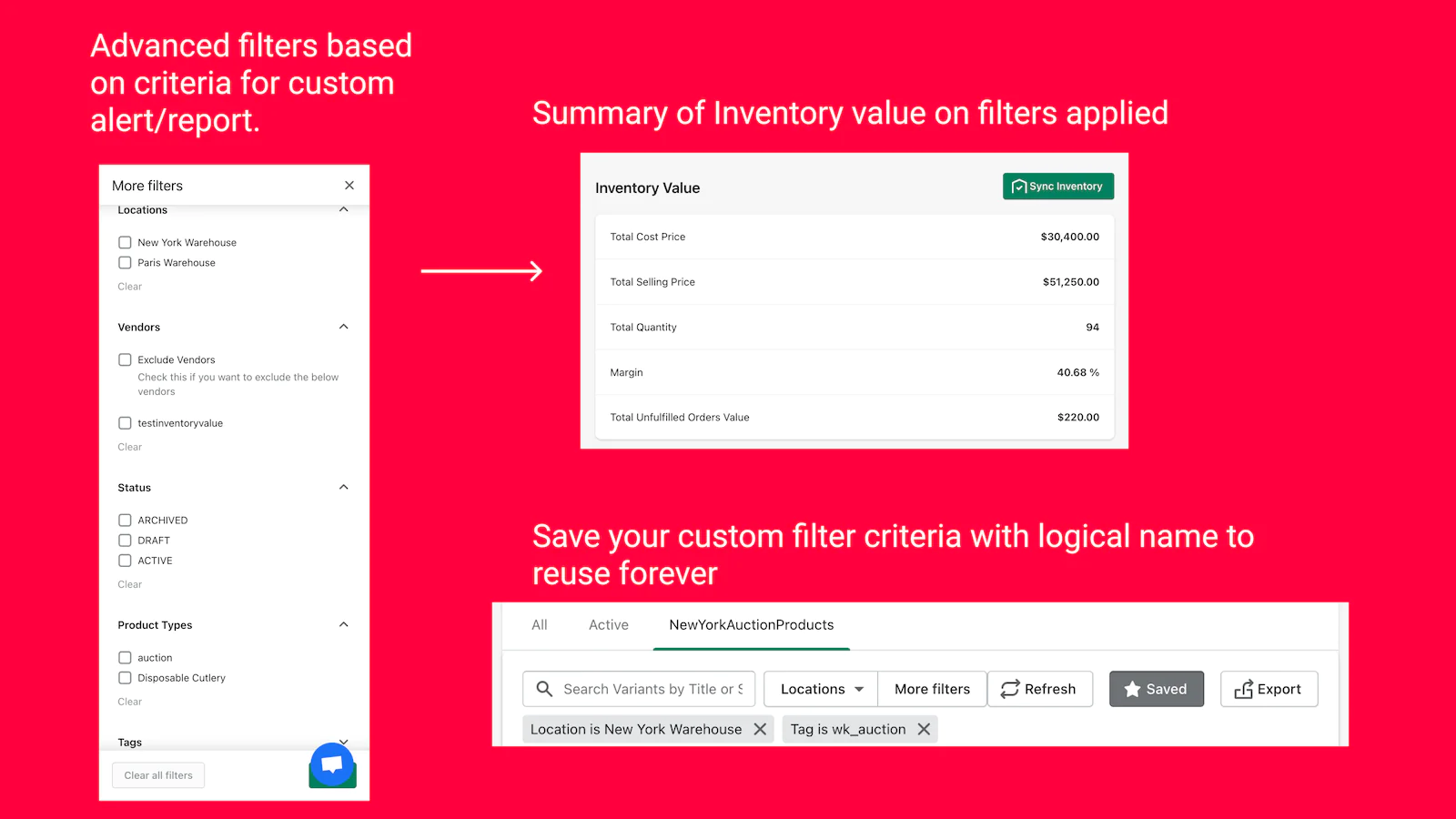Click the Saved star button
The width and height of the screenshot is (1456, 819).
tap(1156, 689)
